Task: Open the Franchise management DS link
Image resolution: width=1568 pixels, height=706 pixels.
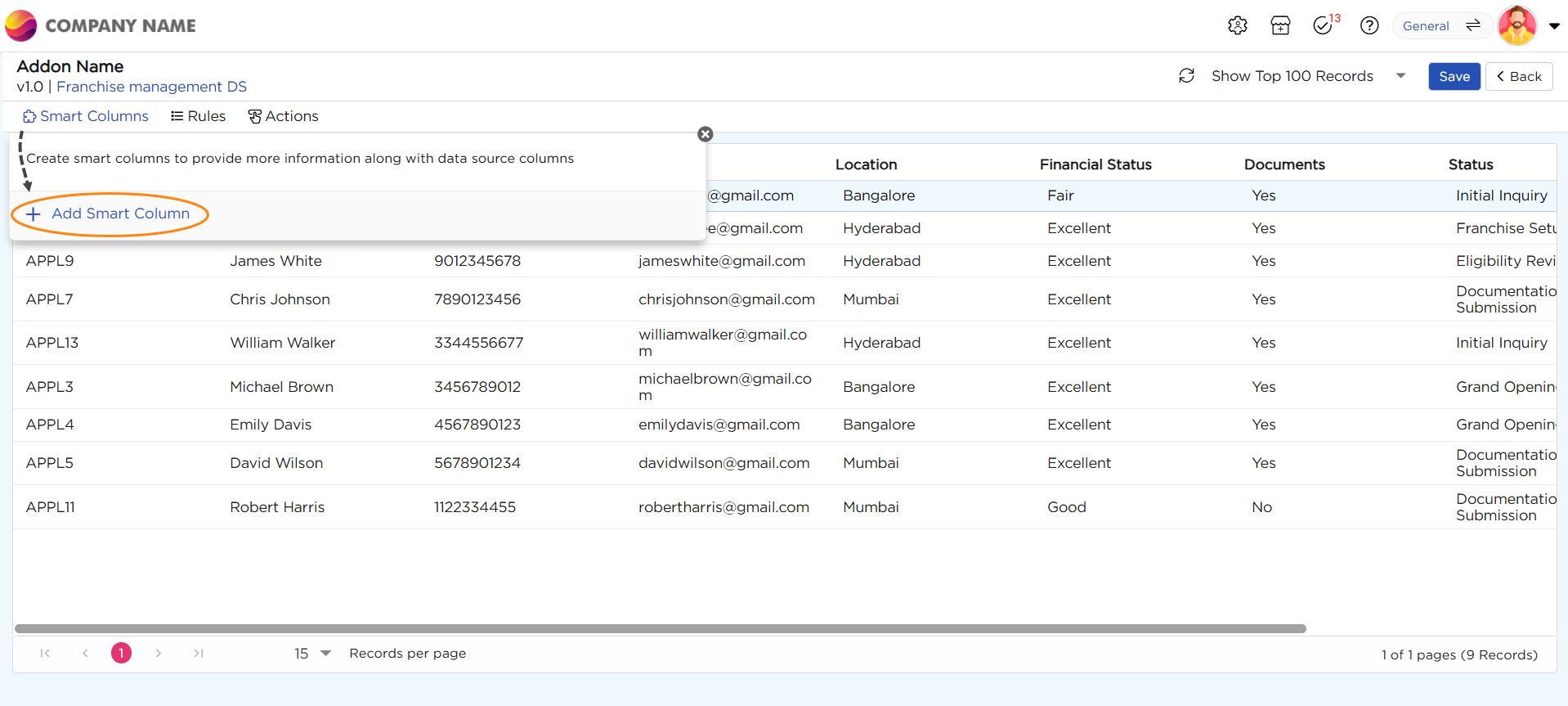Action: [151, 87]
